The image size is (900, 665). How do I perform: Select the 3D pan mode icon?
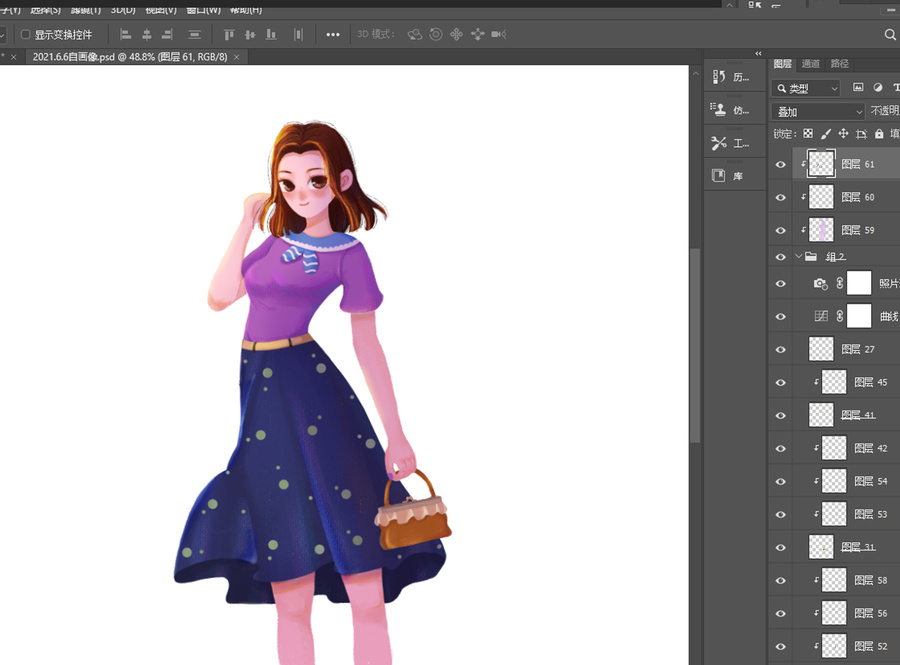click(456, 34)
